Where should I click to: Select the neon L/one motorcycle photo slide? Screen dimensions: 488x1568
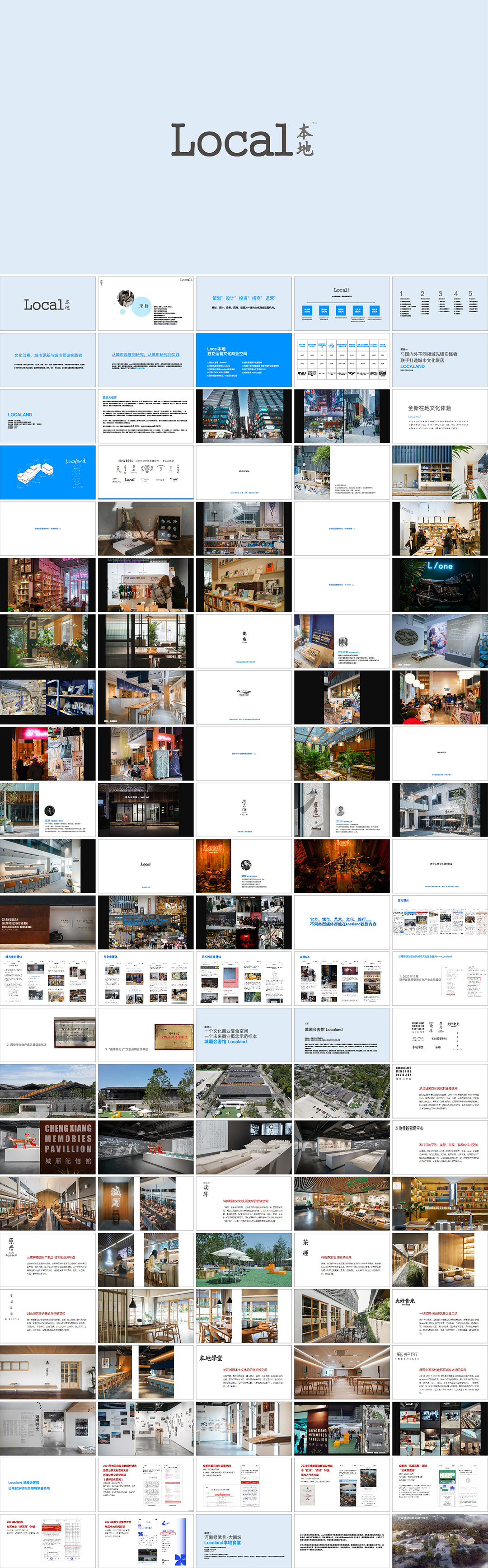pyautogui.click(x=439, y=585)
